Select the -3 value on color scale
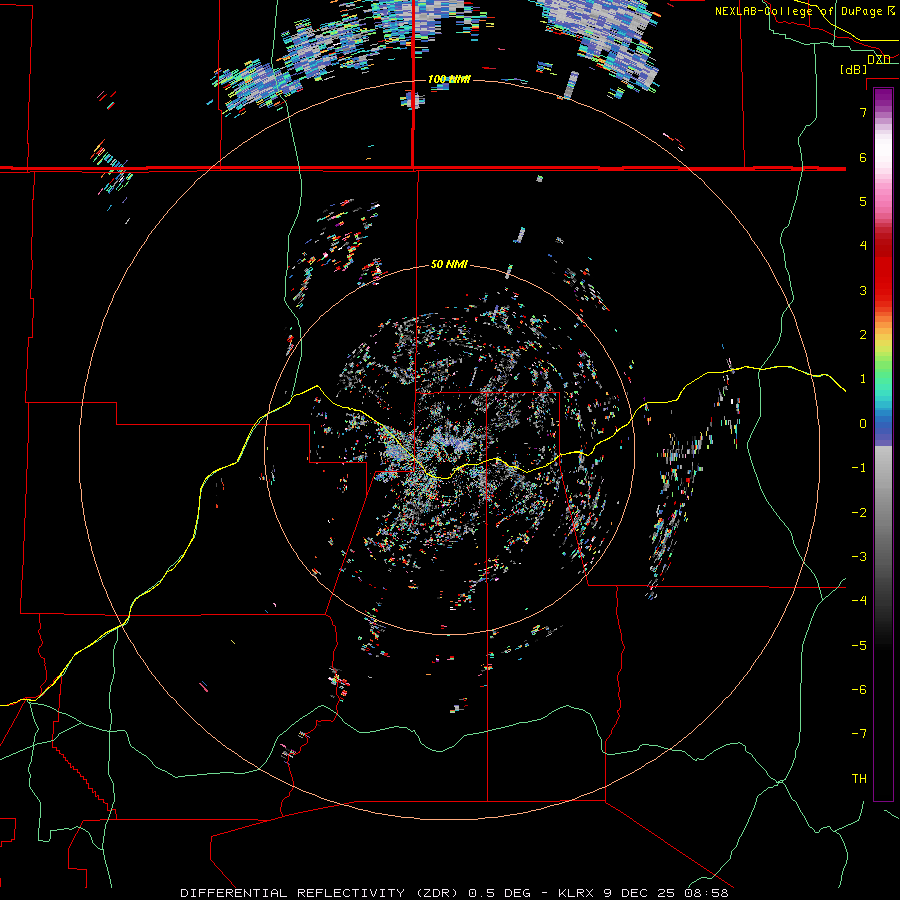 pyautogui.click(x=859, y=557)
